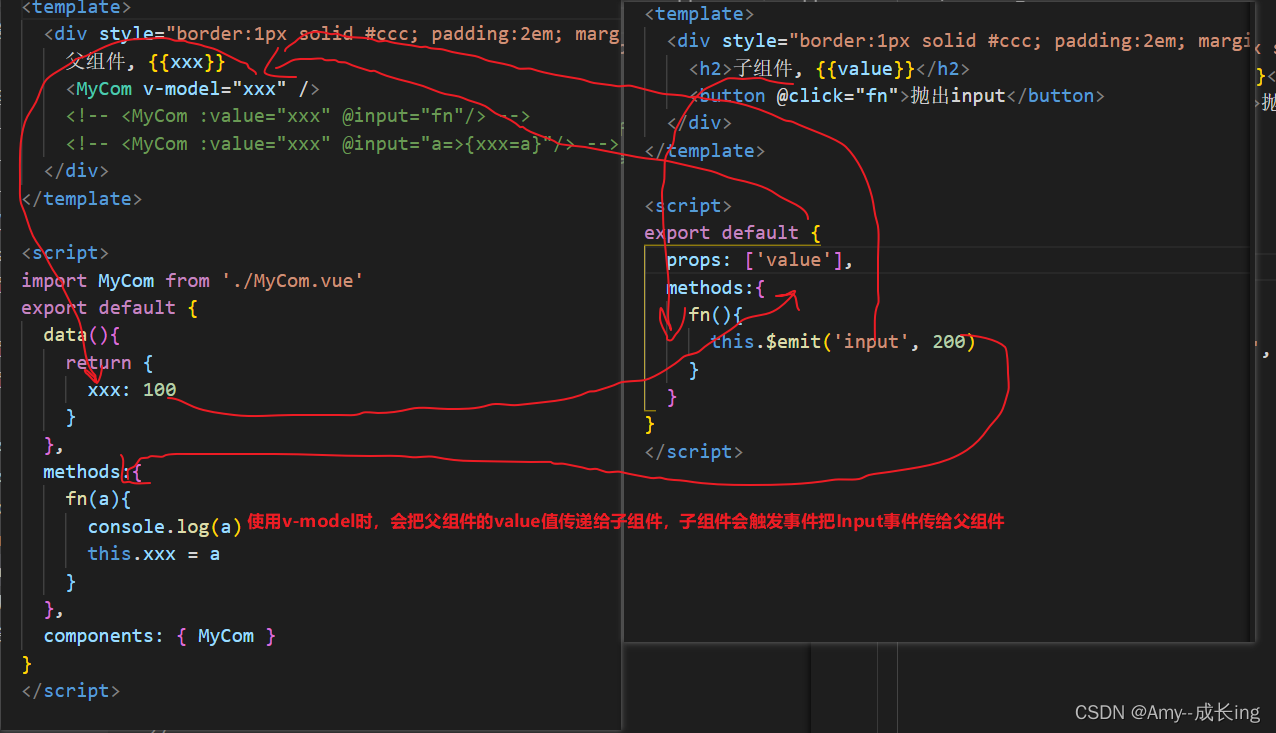Screen dimensions: 1276x733
Task: Click the closing </template> tag in parent
Action: click(80, 198)
